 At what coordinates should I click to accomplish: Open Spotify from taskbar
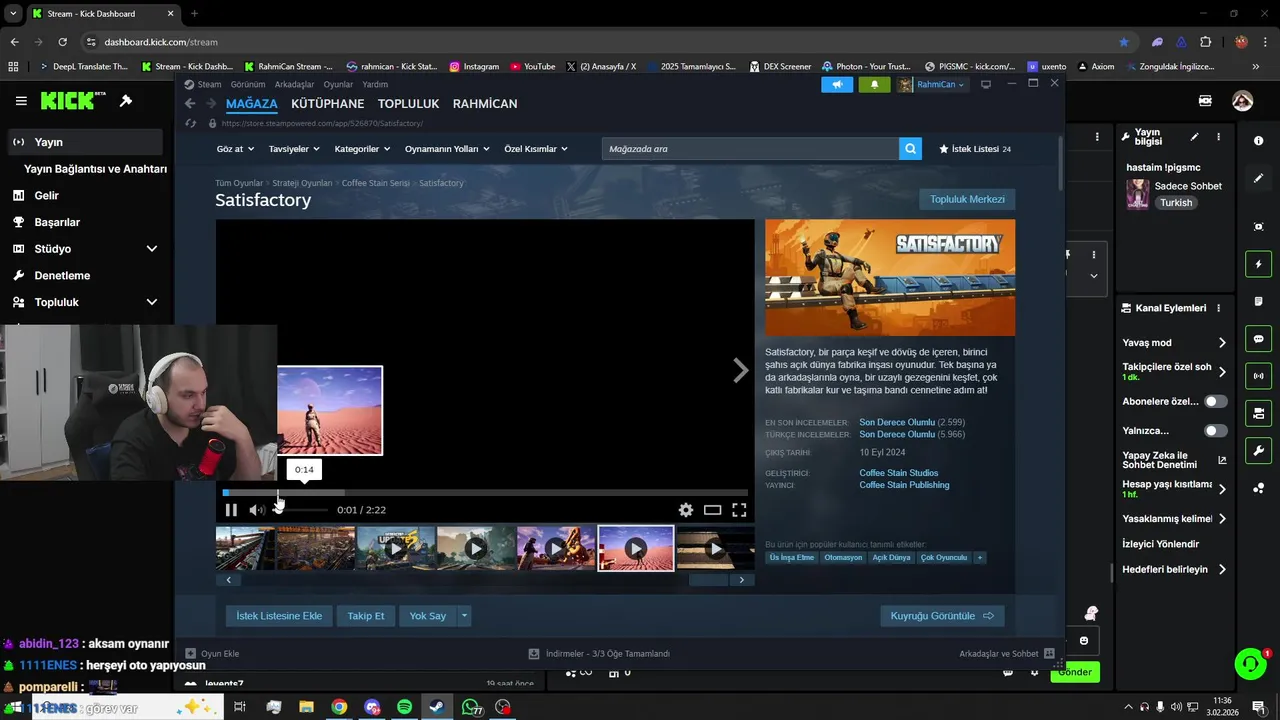pos(404,707)
